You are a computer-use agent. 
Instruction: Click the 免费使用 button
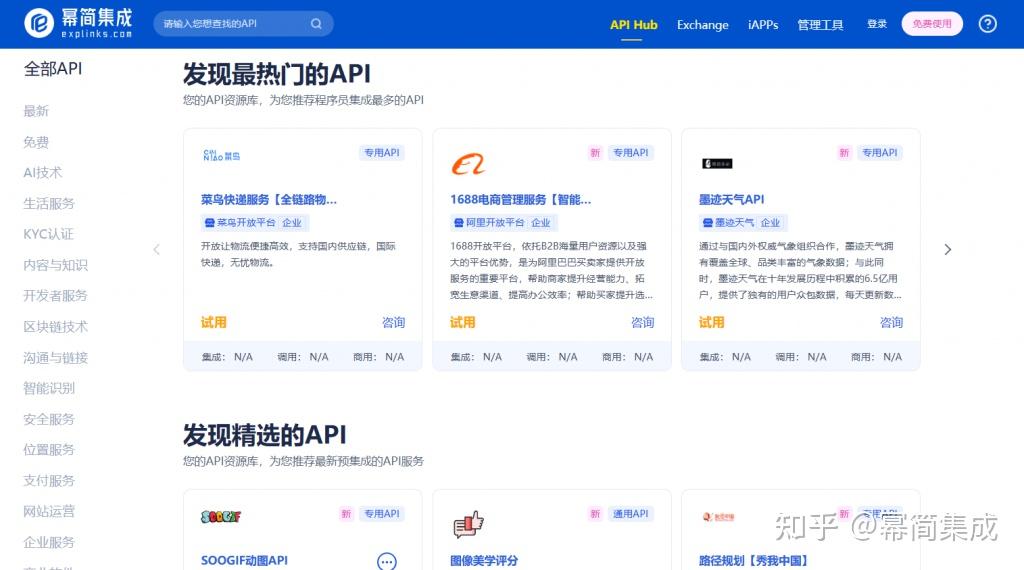pos(932,24)
